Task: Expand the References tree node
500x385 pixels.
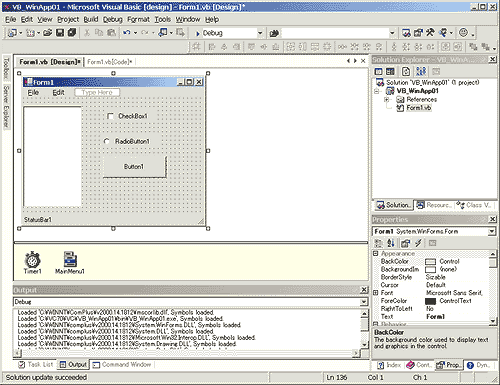Action: coord(386,100)
